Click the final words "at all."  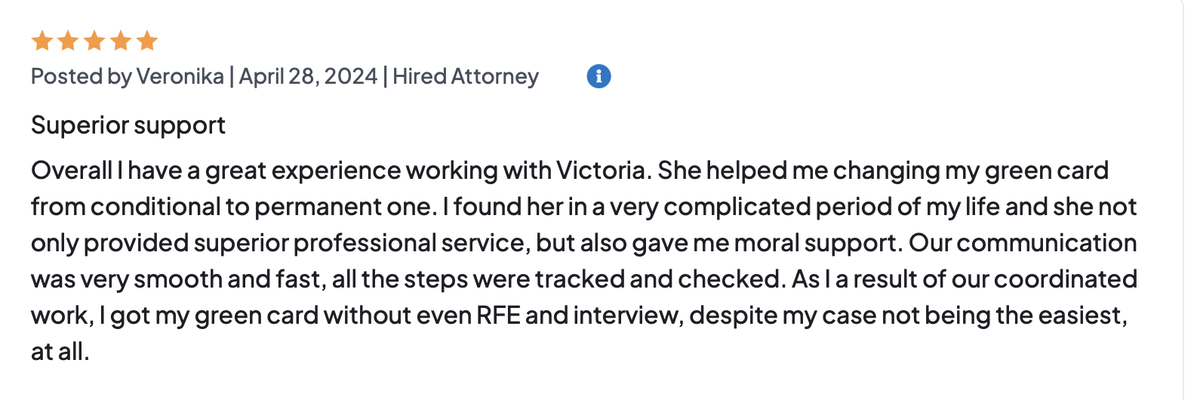pos(61,352)
